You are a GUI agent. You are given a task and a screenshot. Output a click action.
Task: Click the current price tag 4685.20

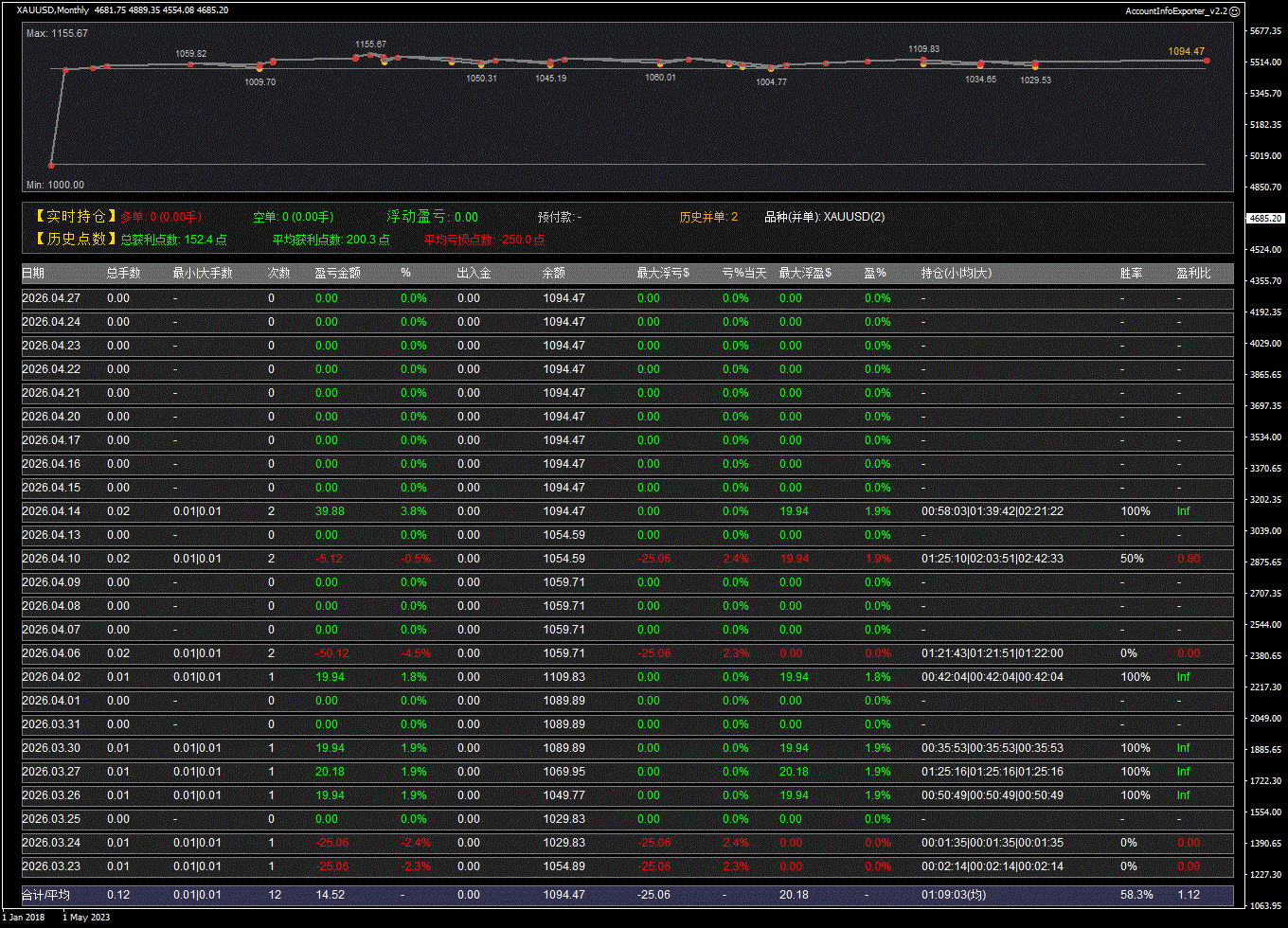click(x=1265, y=218)
